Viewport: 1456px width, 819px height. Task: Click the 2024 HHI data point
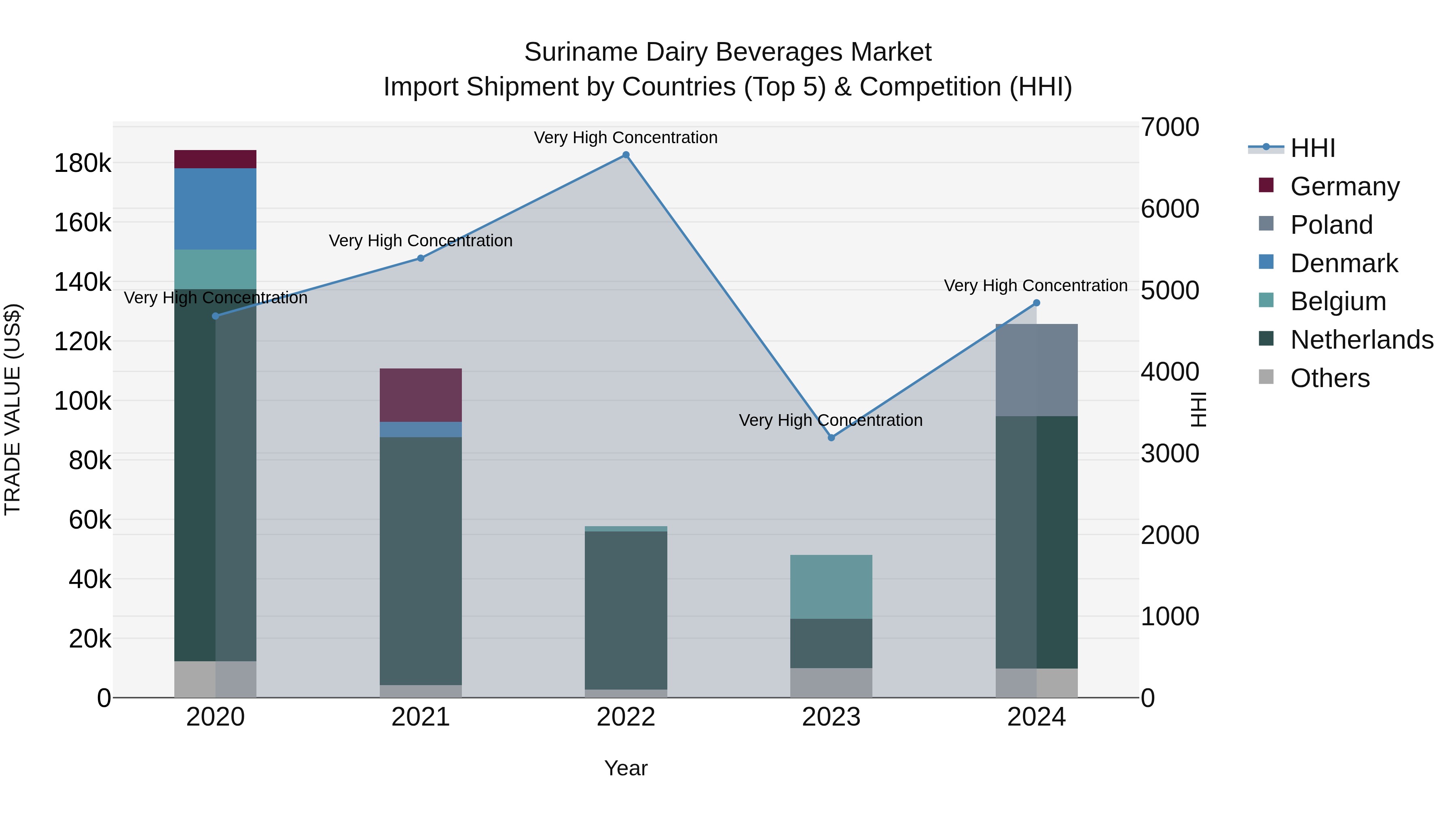(1037, 303)
